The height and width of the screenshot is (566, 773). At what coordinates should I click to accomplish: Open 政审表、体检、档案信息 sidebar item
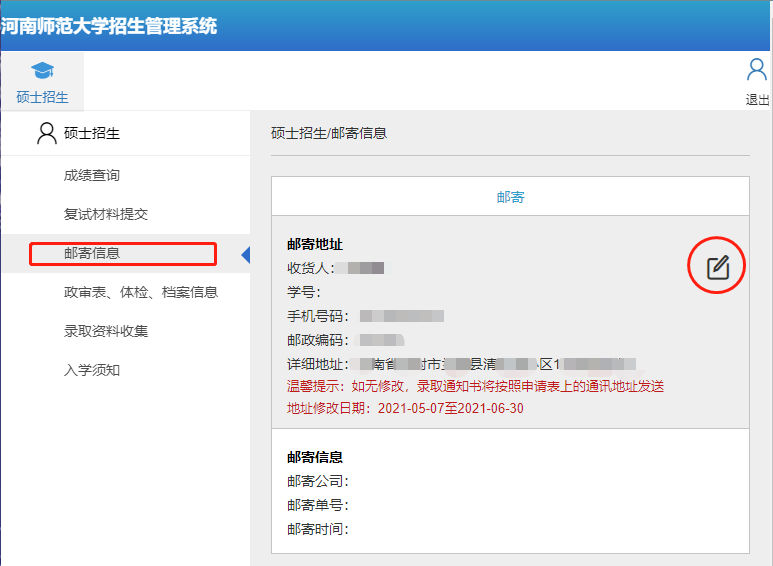(141, 293)
